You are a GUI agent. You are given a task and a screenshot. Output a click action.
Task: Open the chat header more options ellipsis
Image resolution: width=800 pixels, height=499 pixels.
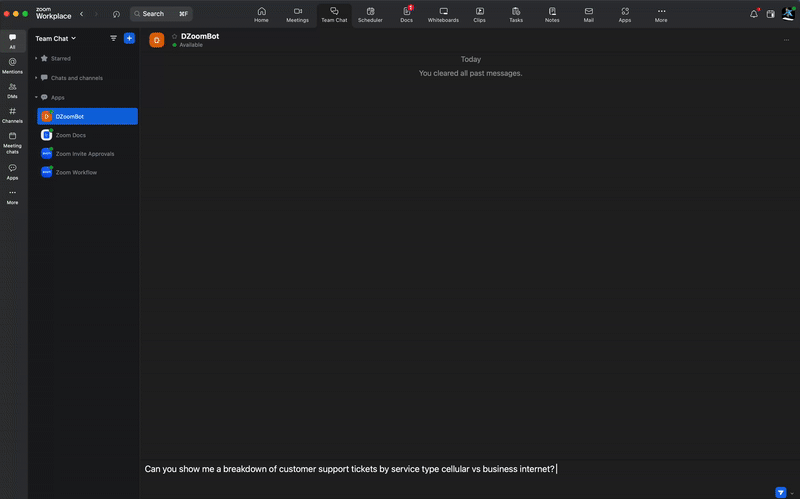tap(786, 40)
